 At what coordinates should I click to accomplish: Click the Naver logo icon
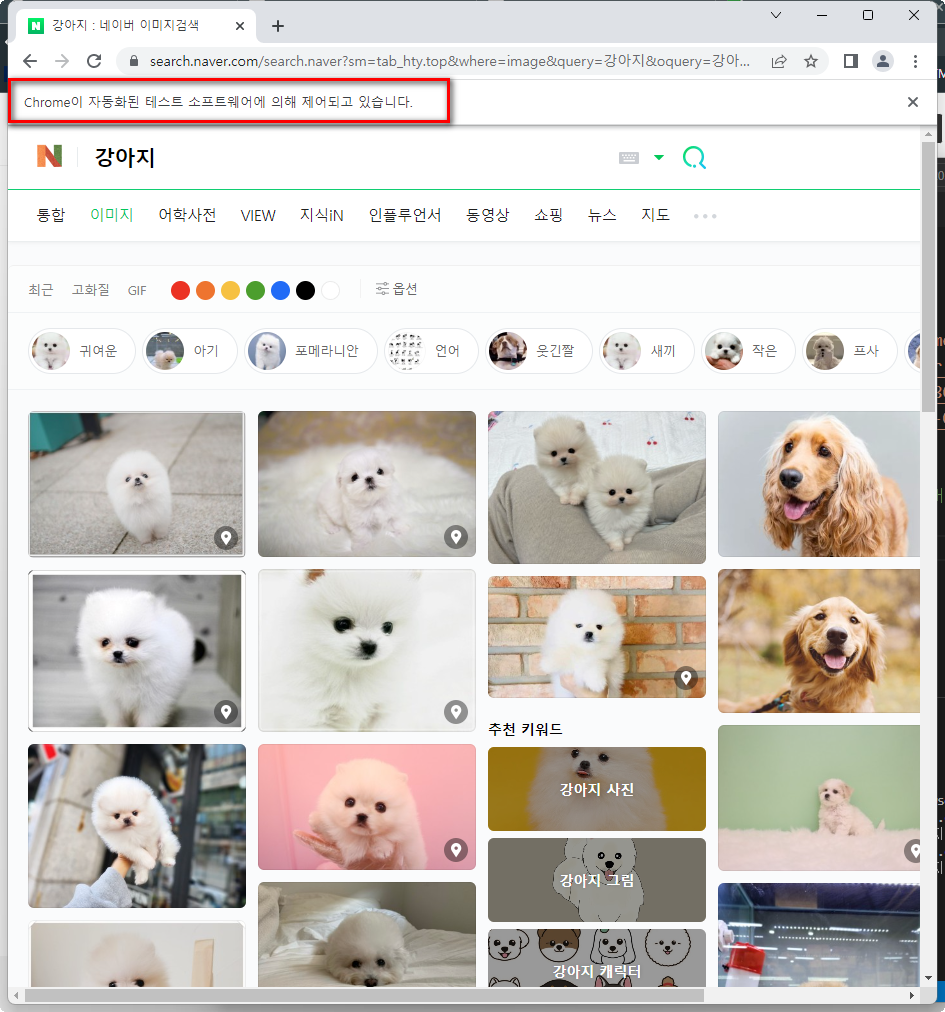coord(46,156)
